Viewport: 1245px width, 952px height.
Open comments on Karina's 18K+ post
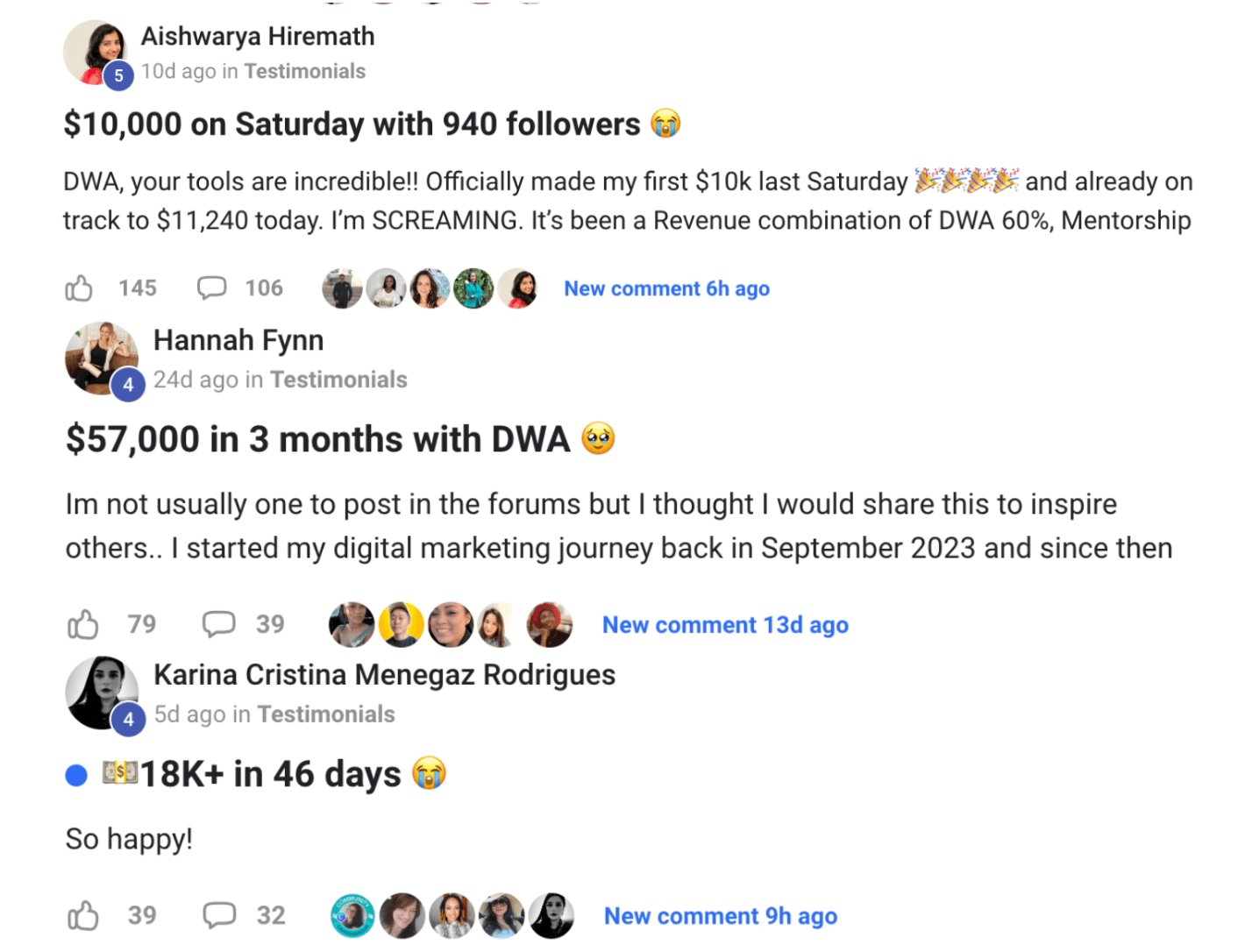tap(219, 915)
